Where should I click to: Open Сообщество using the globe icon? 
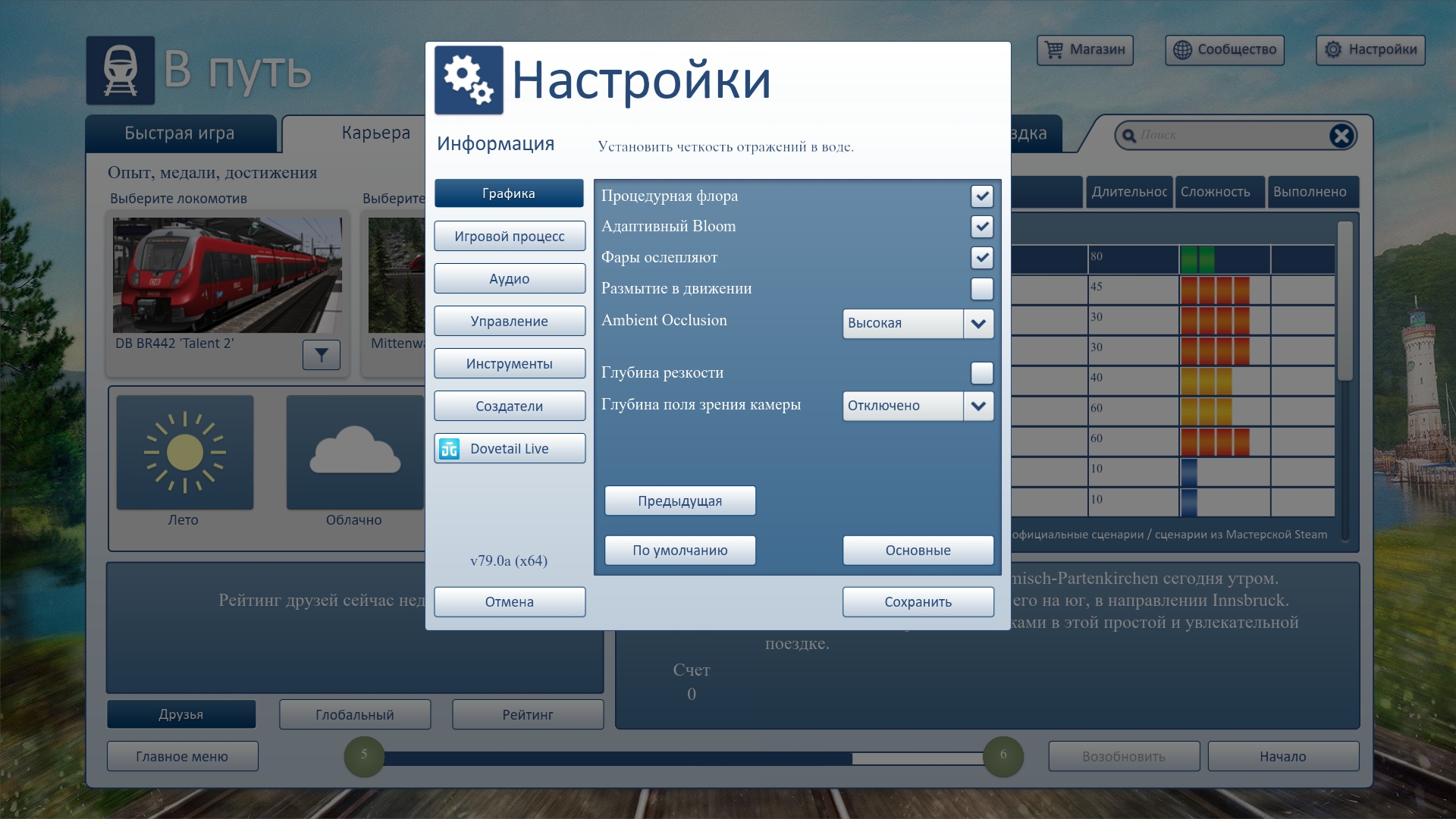[1181, 50]
